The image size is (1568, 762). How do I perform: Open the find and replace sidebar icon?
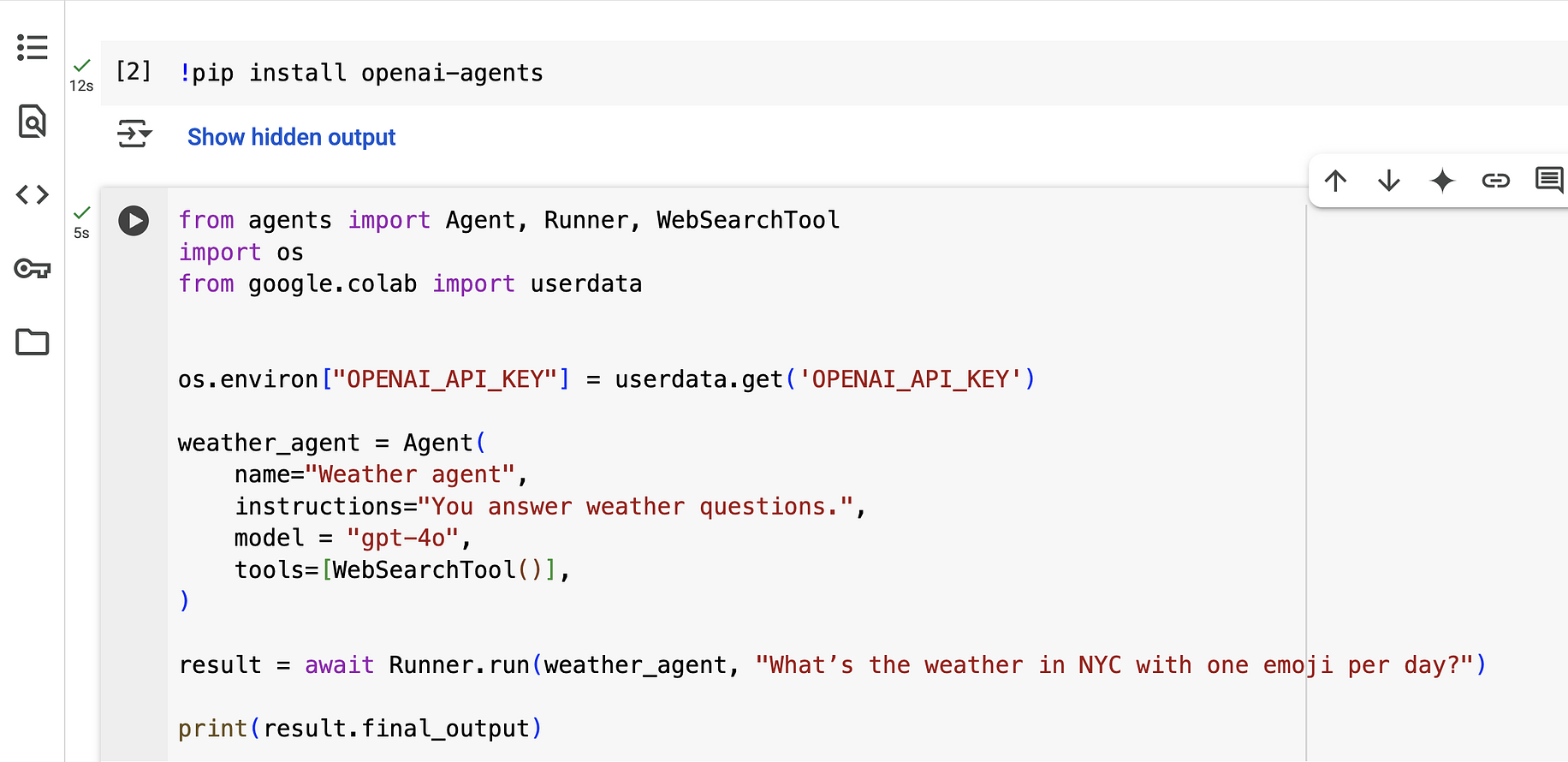(33, 122)
